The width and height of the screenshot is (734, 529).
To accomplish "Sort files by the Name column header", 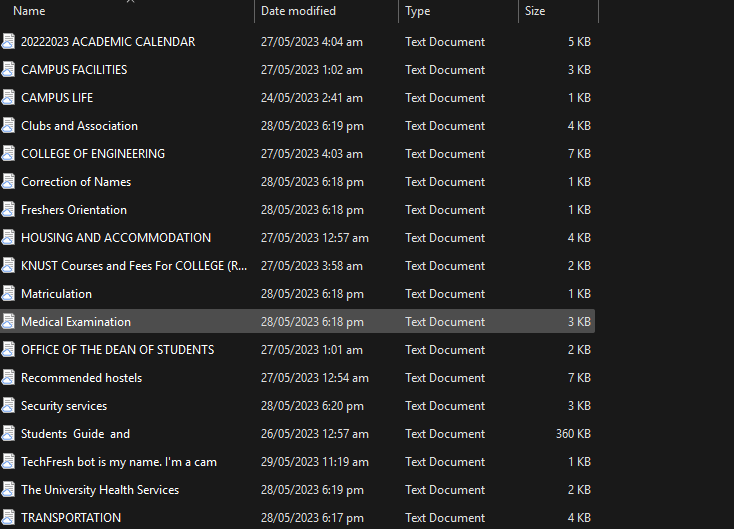I will pyautogui.click(x=30, y=11).
